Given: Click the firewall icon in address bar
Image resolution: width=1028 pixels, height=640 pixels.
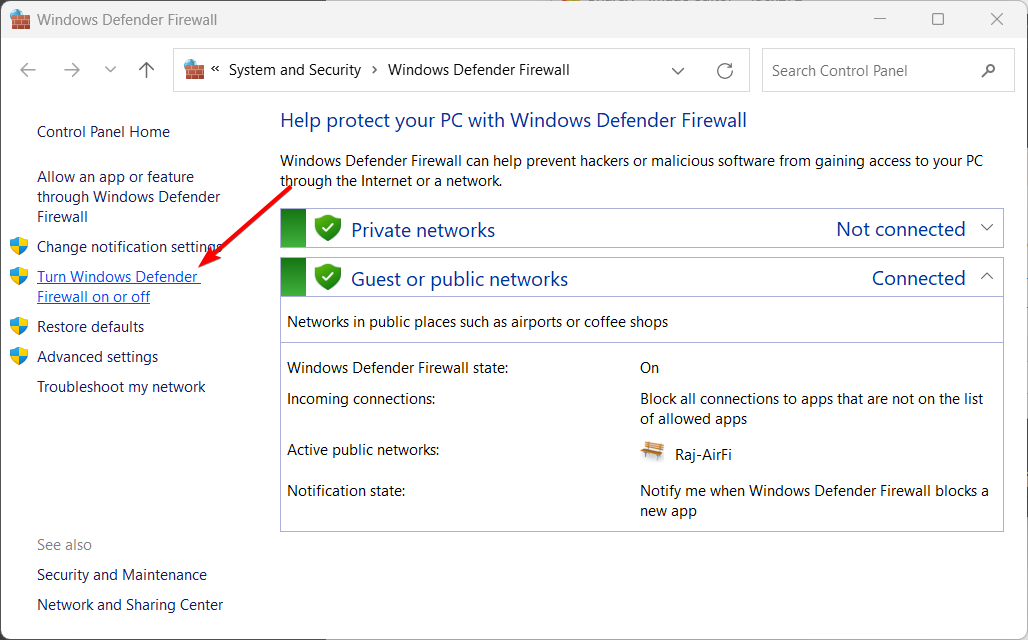Looking at the screenshot, I should (194, 70).
